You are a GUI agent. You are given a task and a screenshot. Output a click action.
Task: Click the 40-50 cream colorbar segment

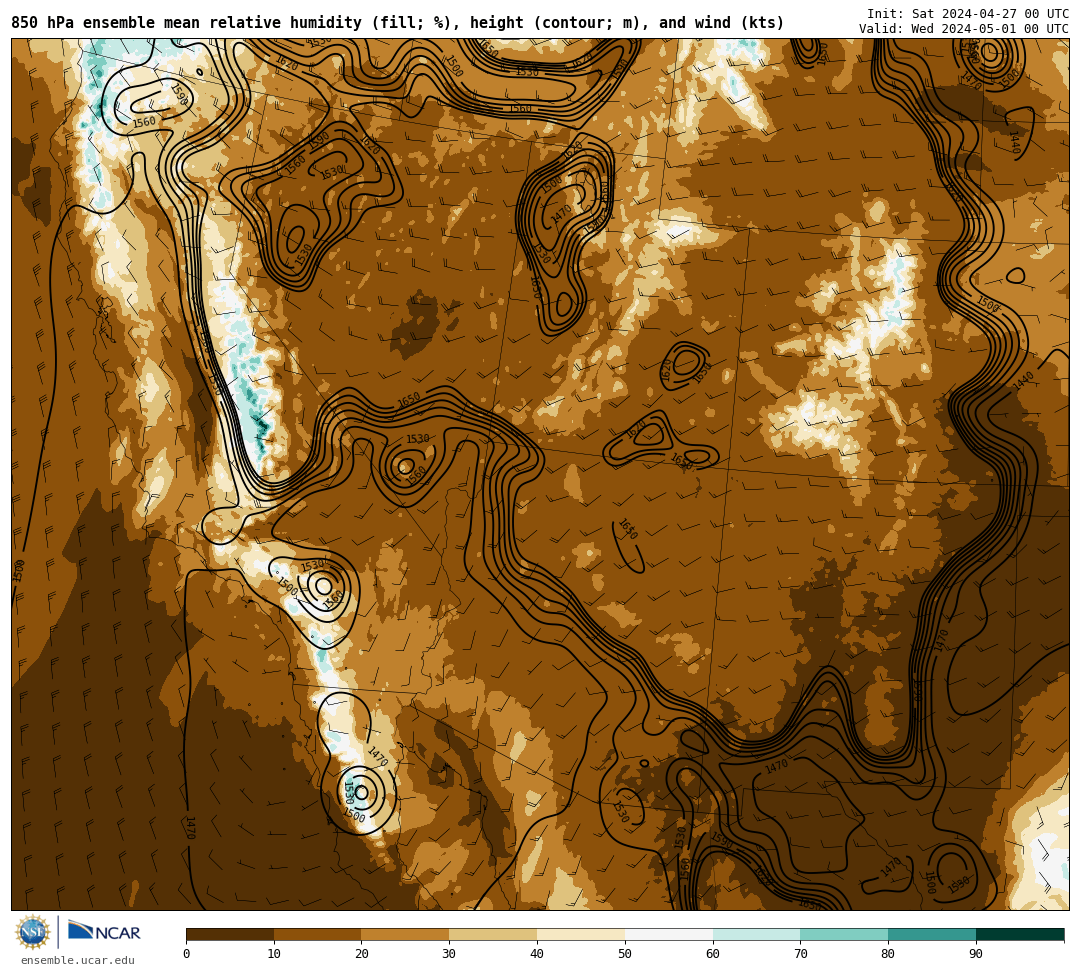point(581,934)
